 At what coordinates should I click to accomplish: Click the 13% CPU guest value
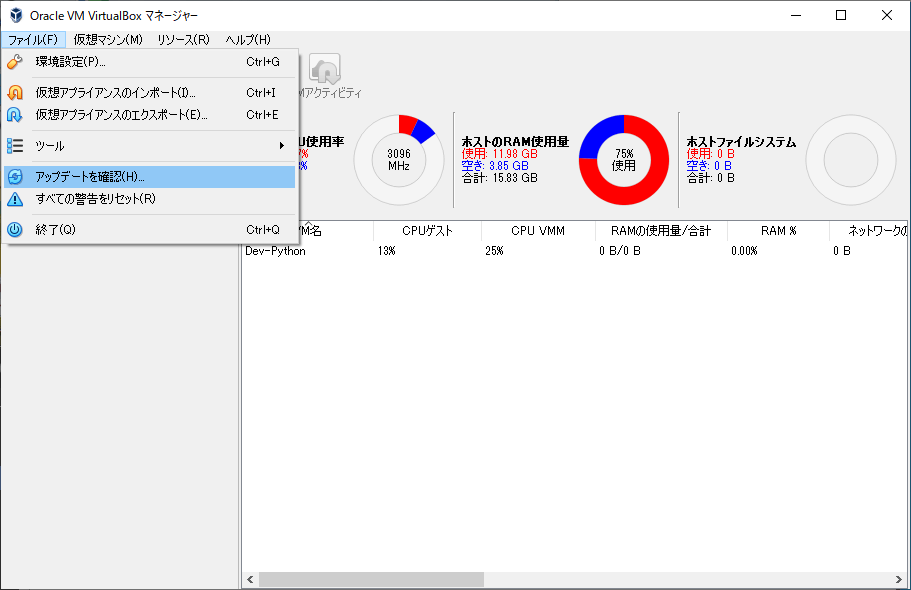coord(386,251)
